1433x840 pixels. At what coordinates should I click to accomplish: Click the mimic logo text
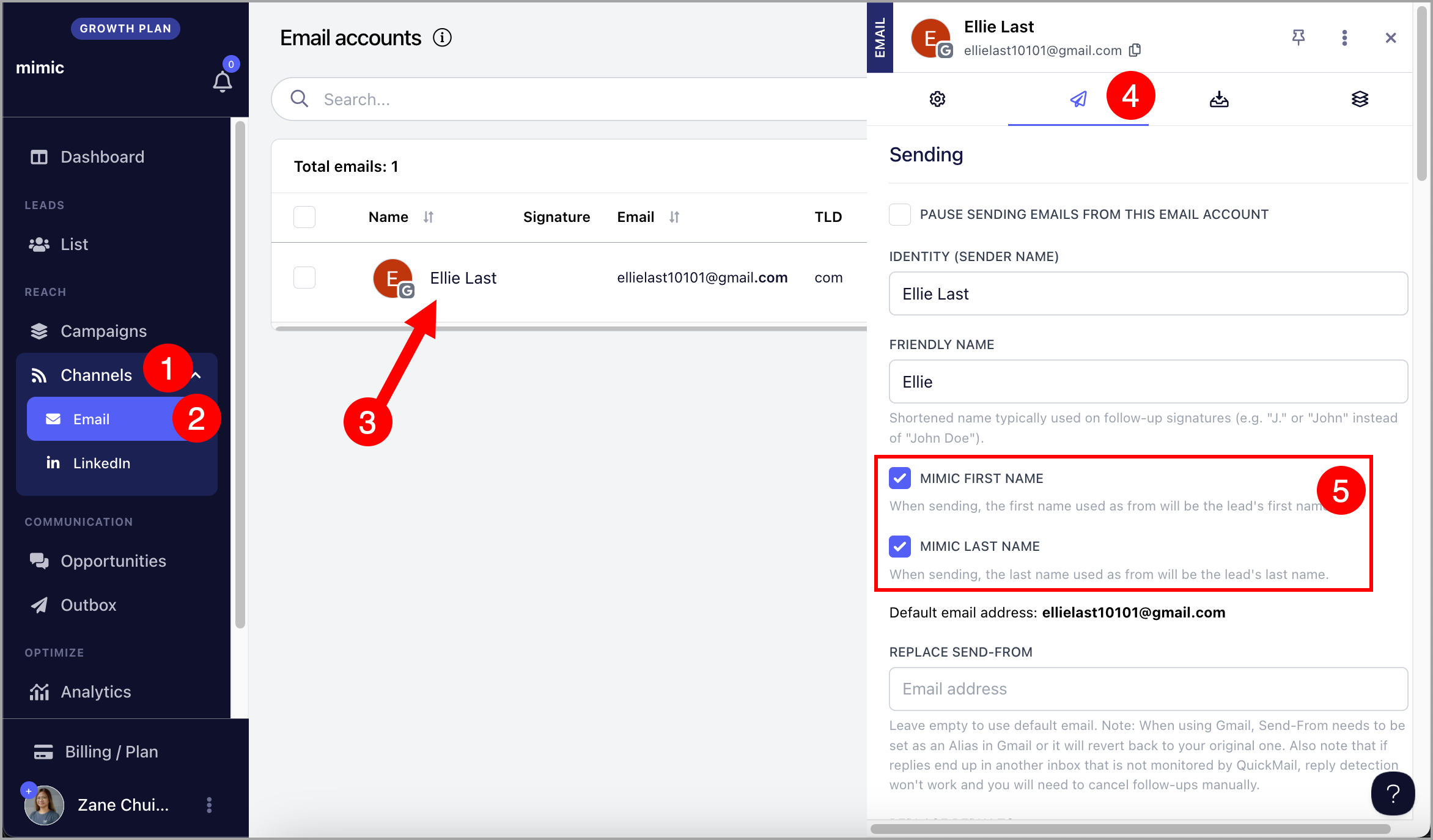pyautogui.click(x=40, y=67)
